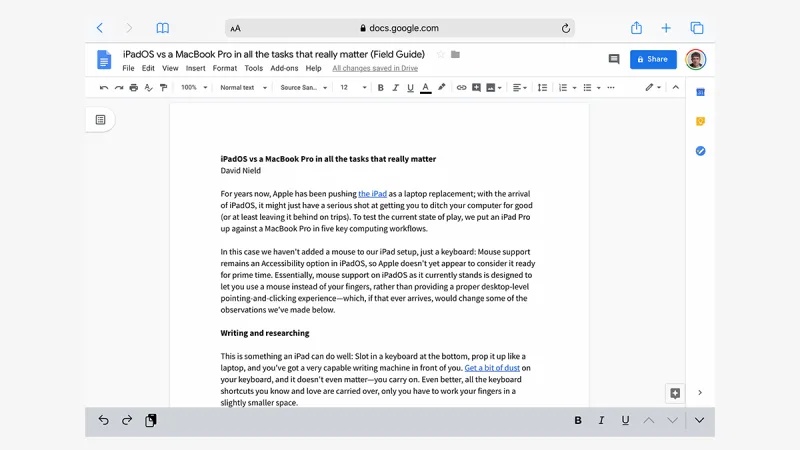This screenshot has height=450, width=800.
Task: Open insert image dropdown
Action: 494,88
